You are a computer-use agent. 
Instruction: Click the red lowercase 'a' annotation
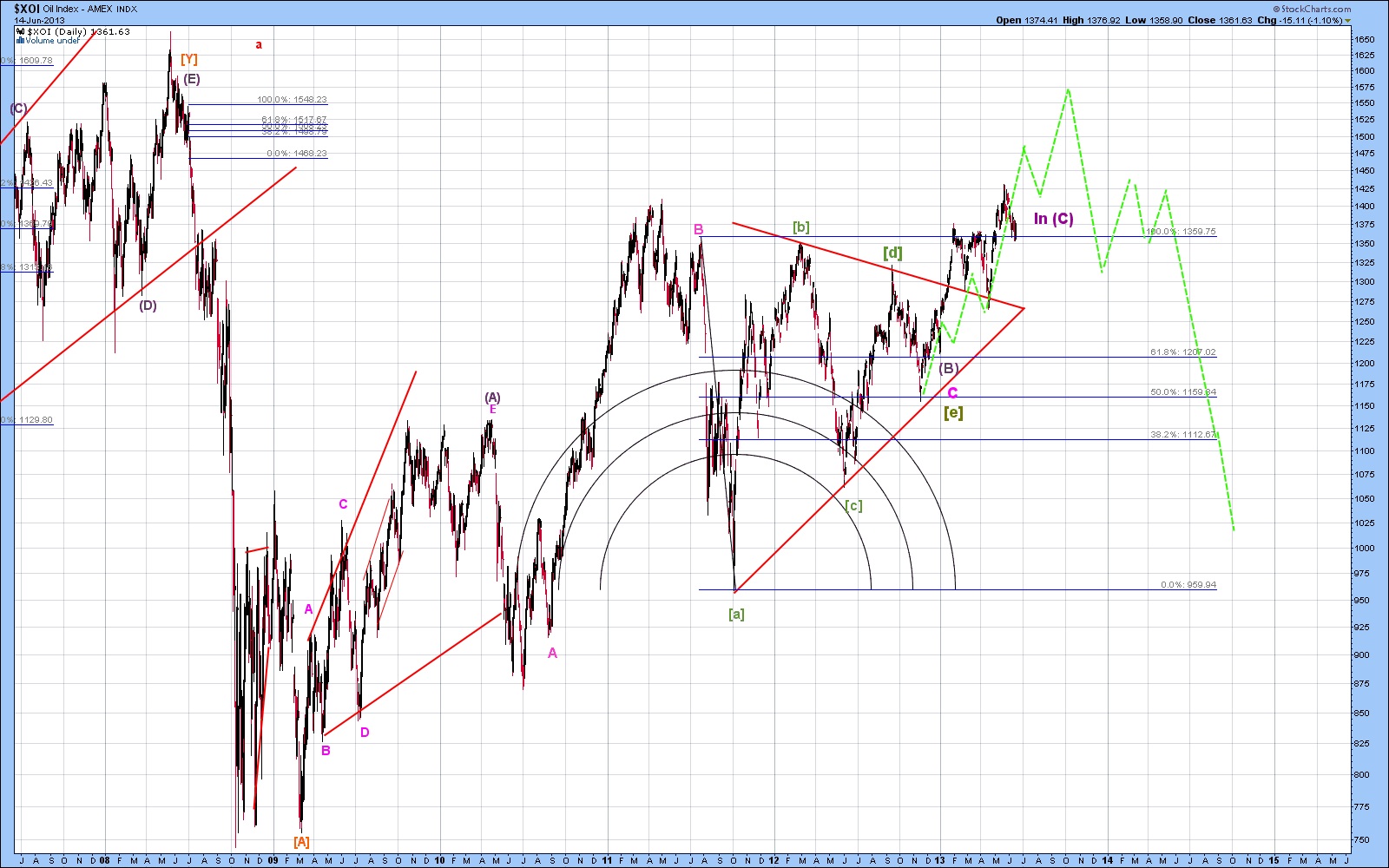point(259,45)
